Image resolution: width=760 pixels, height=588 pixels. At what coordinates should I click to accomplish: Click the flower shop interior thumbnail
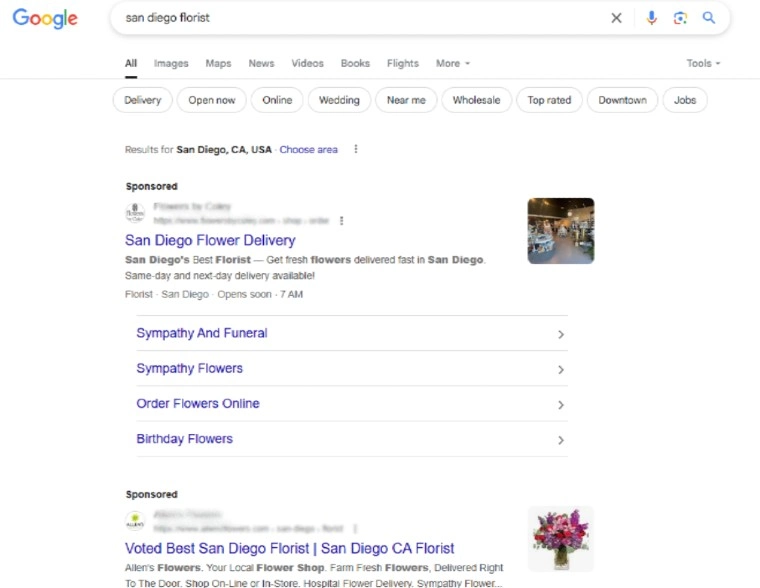click(x=561, y=231)
